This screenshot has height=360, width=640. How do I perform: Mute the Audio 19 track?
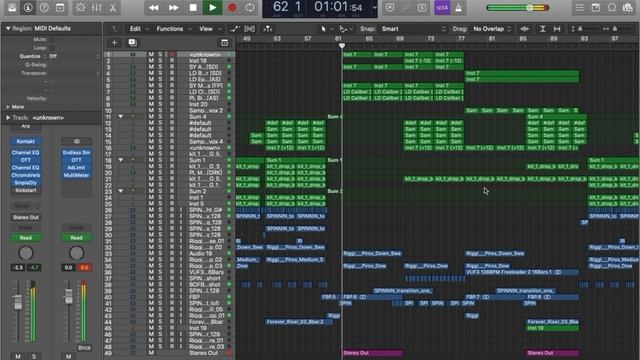point(151,253)
